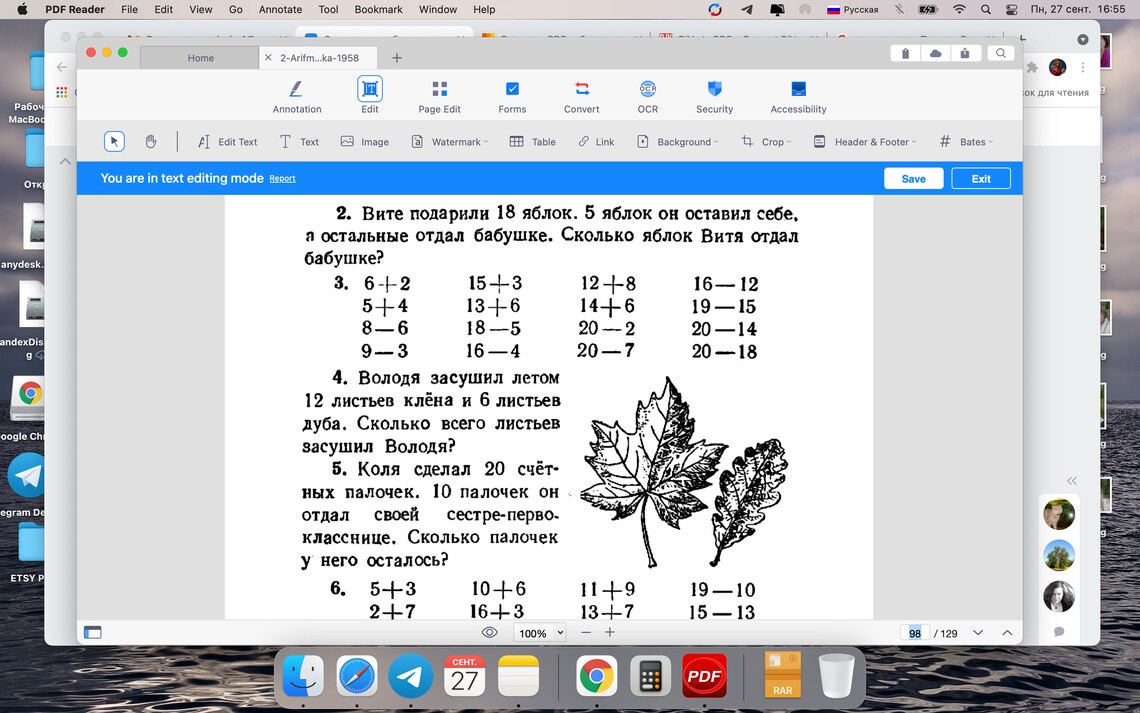Screen dimensions: 1140x713
Task: Zoom out using the minus control
Action: (x=585, y=632)
